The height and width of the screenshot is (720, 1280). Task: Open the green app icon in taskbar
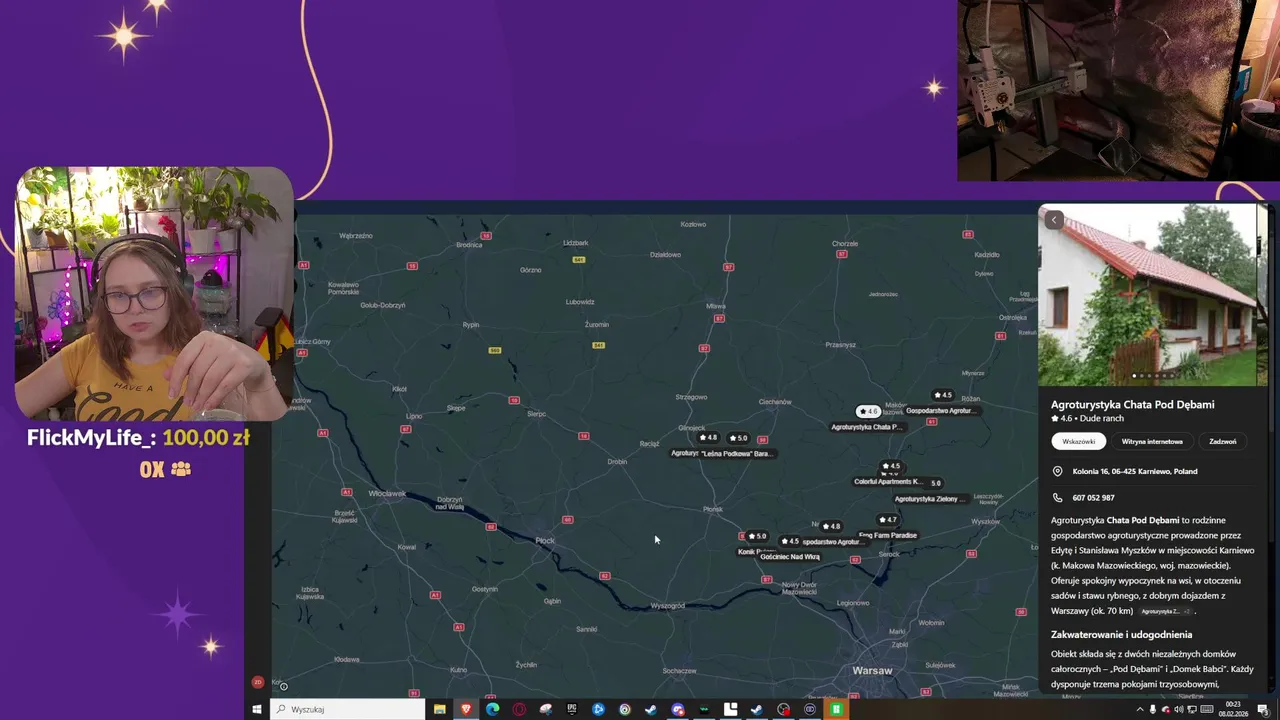pos(836,709)
